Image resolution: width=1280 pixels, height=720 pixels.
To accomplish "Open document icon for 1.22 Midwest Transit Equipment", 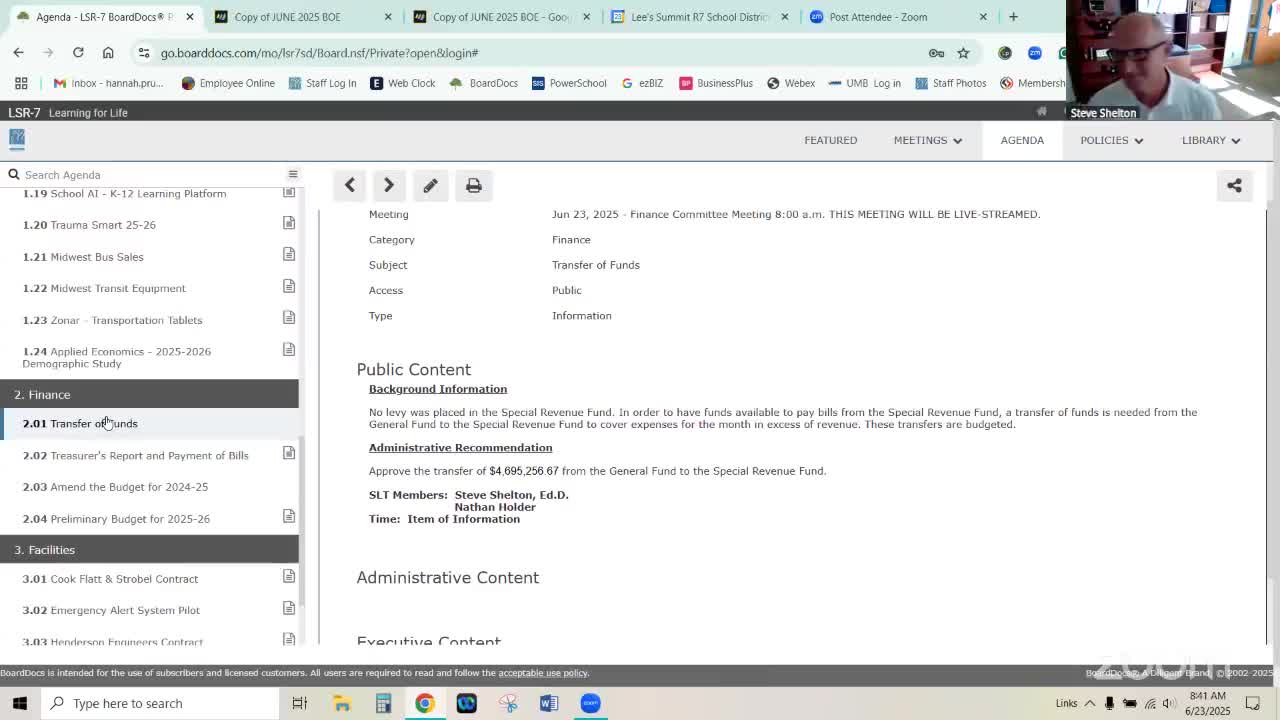I will (289, 286).
